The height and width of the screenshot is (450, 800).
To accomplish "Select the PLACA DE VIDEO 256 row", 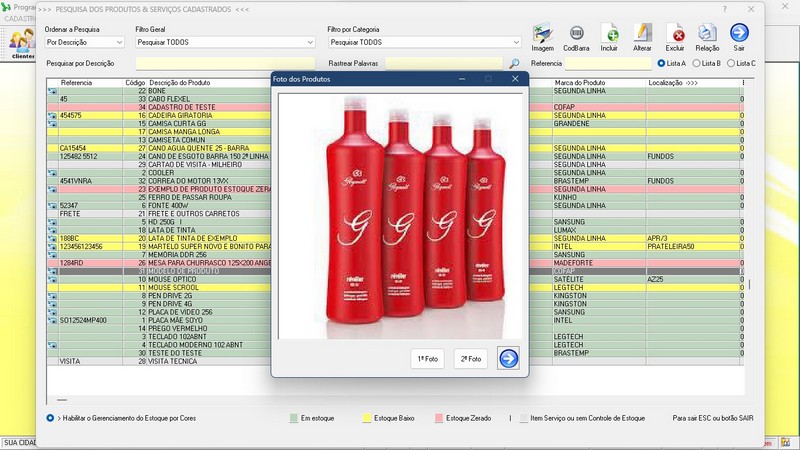I will pyautogui.click(x=395, y=312).
